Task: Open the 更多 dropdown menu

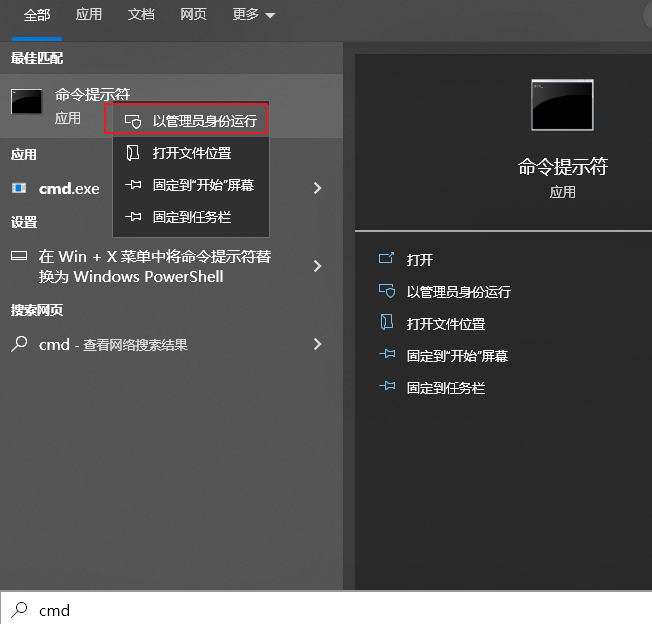Action: point(253,15)
